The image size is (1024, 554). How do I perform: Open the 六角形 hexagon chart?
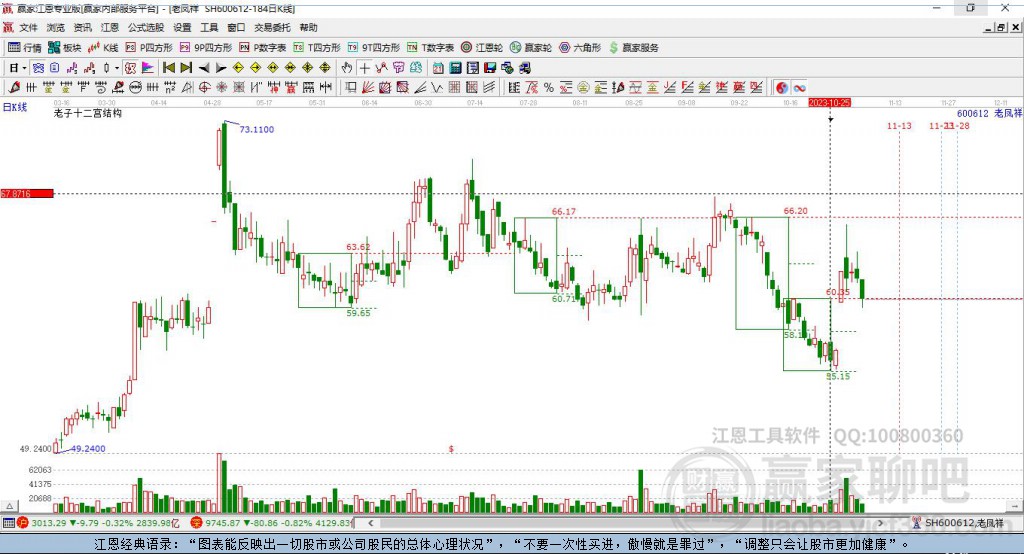coord(580,48)
